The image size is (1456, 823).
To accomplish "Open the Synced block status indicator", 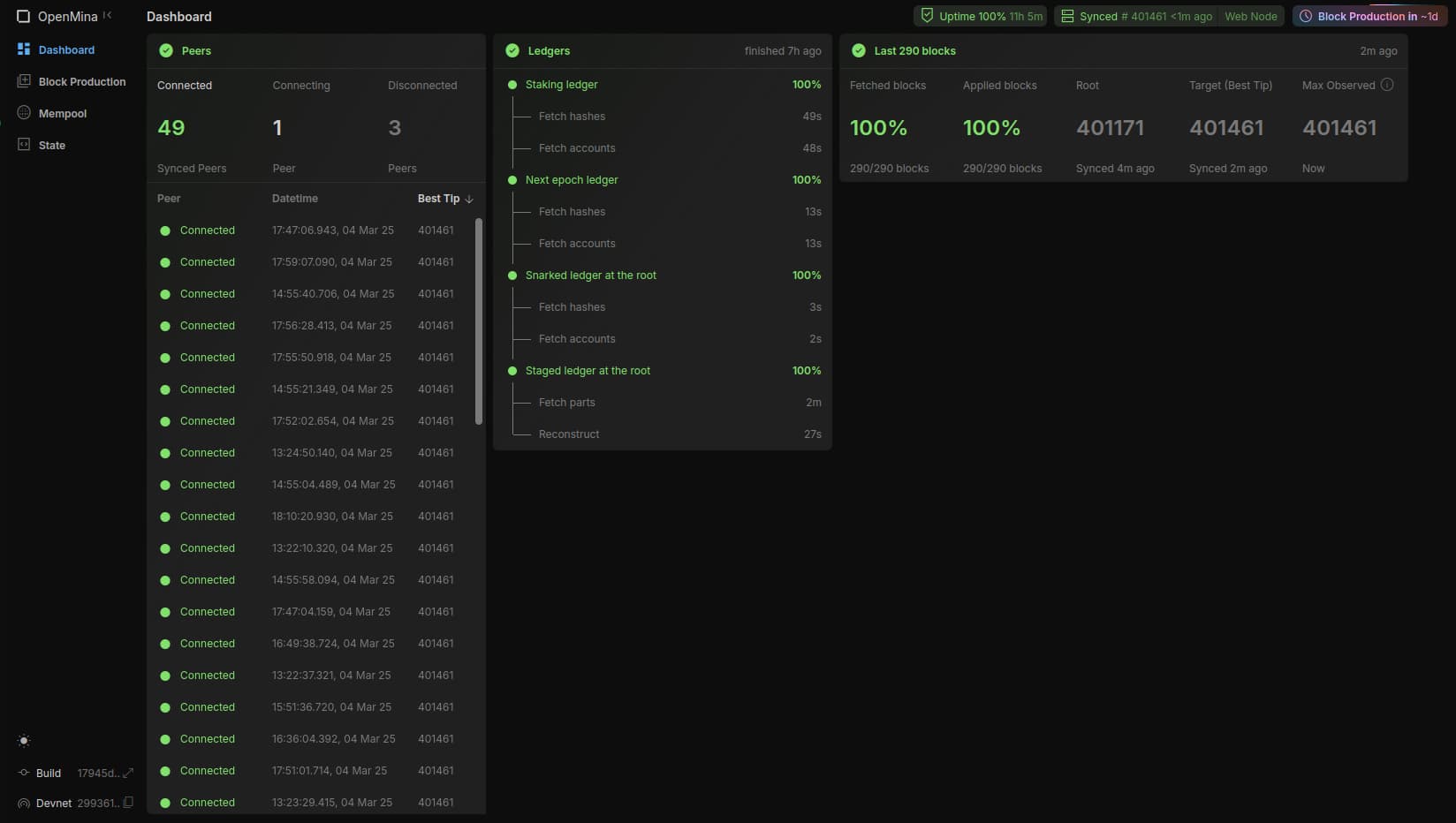I will click(x=1136, y=16).
